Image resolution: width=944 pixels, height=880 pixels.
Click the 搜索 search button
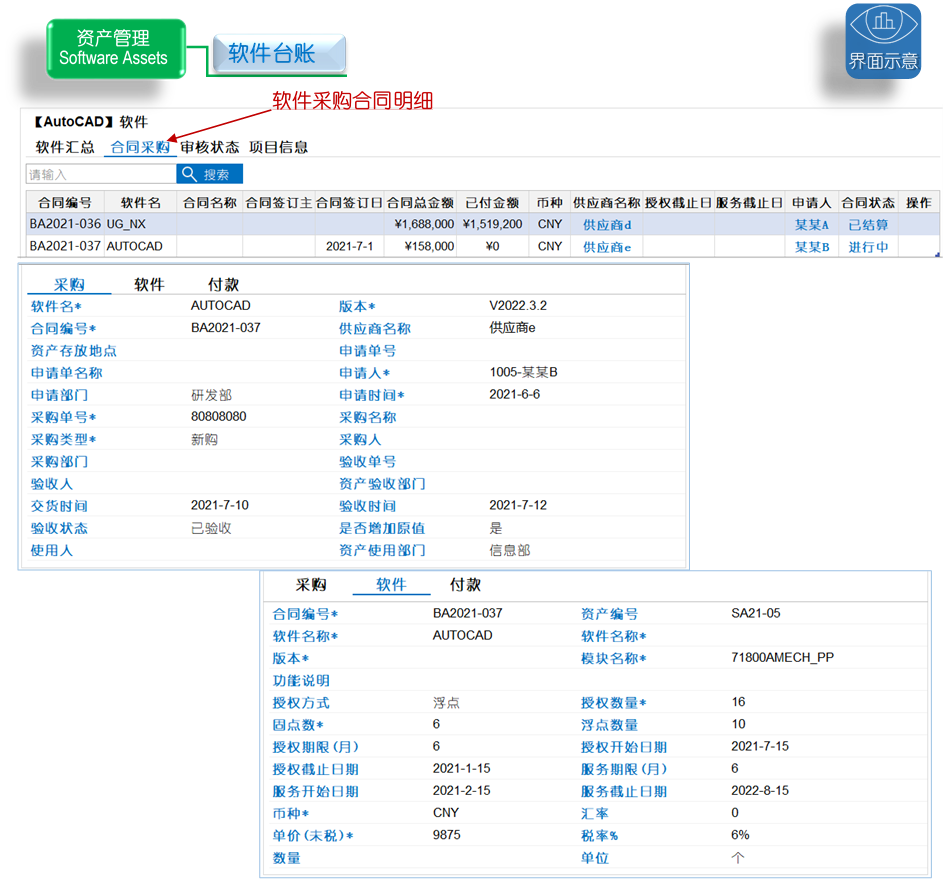pyautogui.click(x=210, y=174)
